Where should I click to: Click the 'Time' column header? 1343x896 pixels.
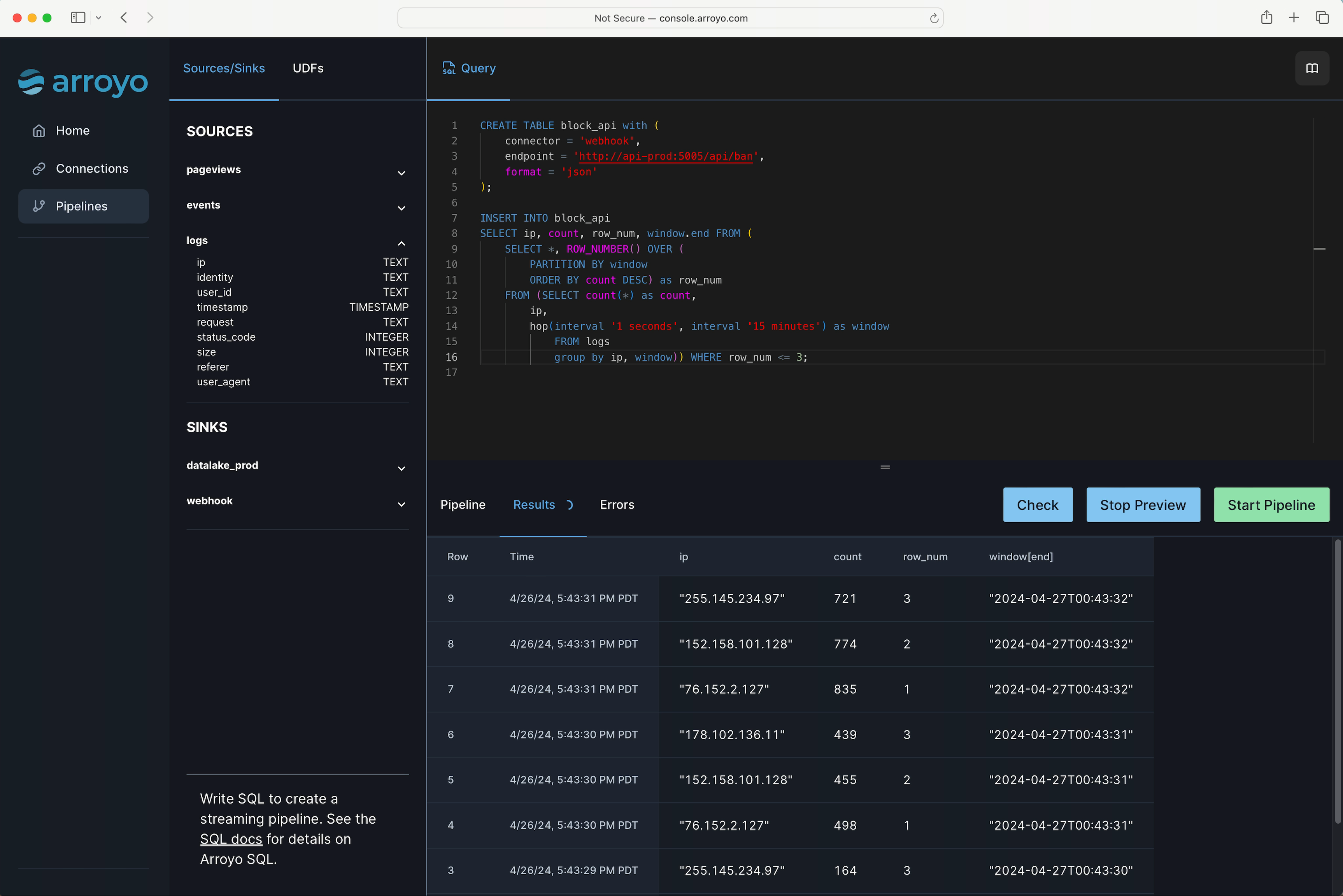(x=521, y=556)
